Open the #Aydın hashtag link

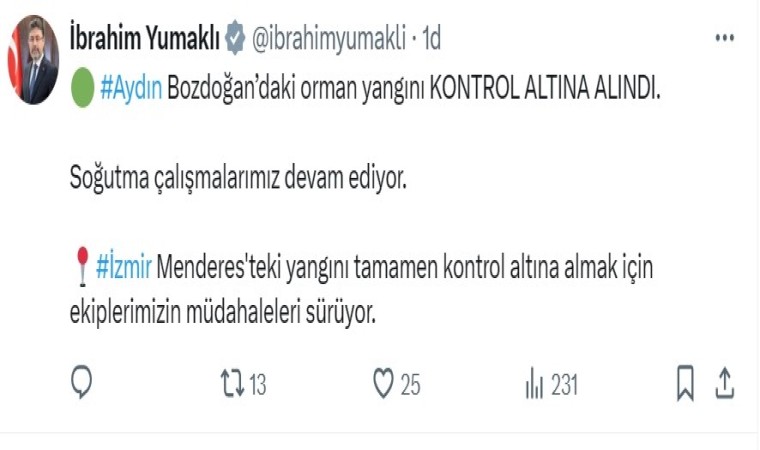pyautogui.click(x=131, y=89)
